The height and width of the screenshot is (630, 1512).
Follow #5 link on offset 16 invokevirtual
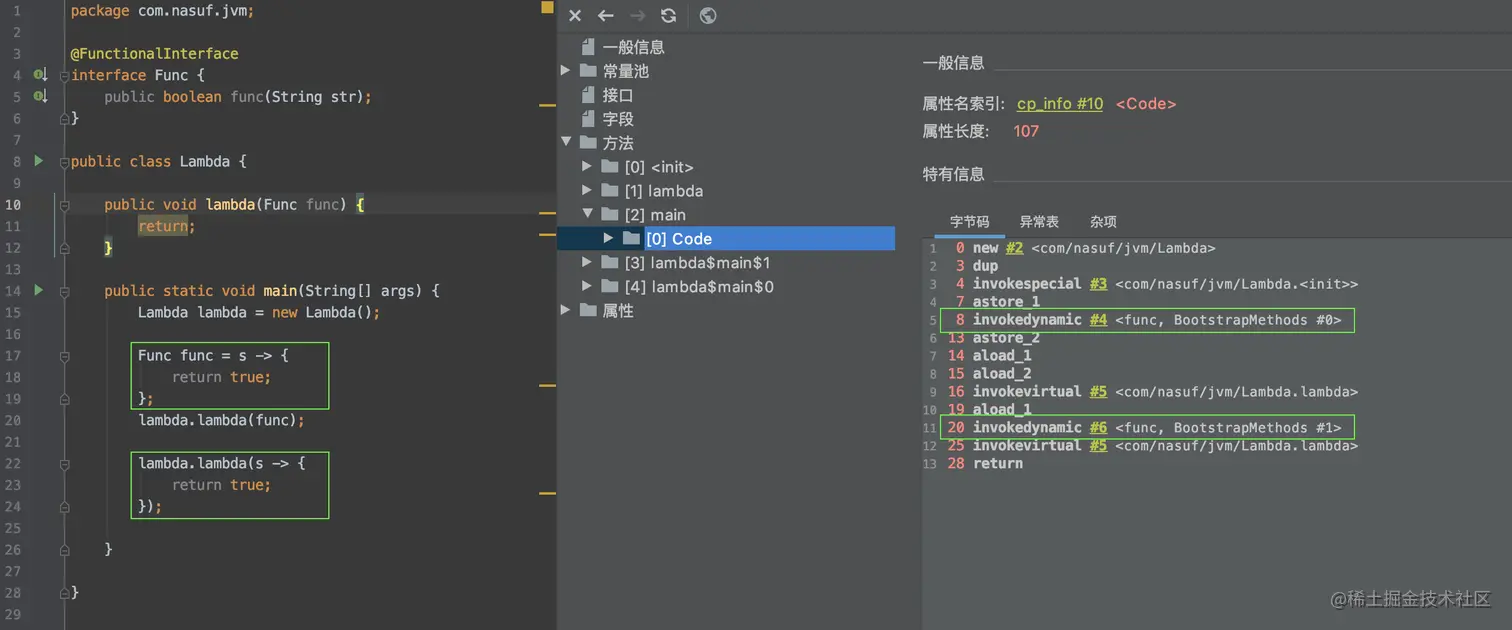pos(1098,392)
